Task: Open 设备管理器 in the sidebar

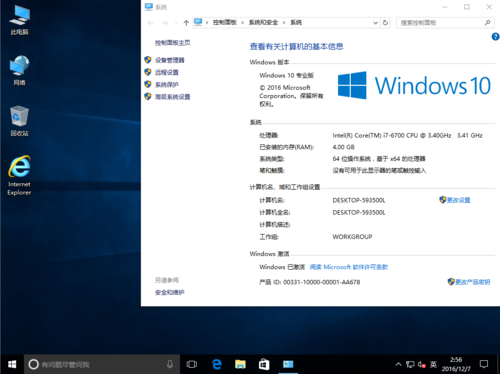Action: coord(169,60)
